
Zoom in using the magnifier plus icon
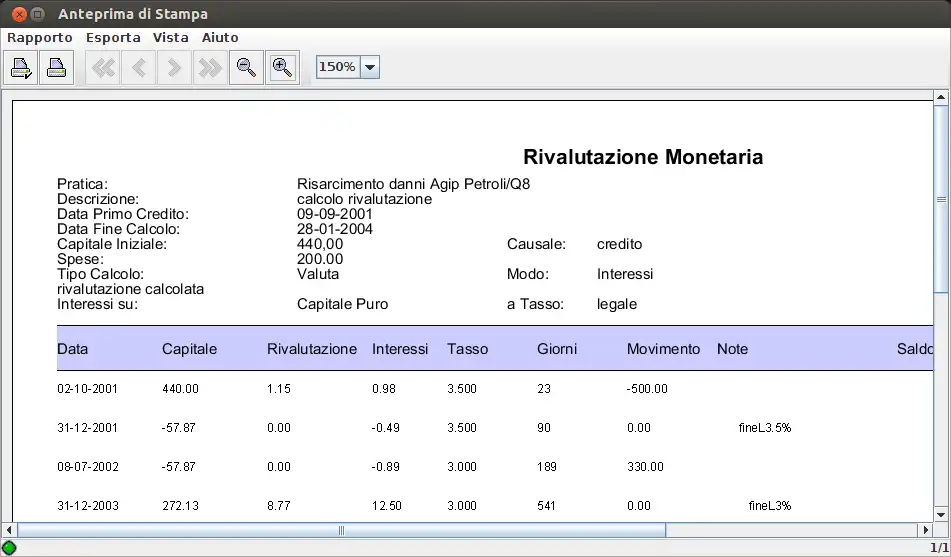pos(283,68)
